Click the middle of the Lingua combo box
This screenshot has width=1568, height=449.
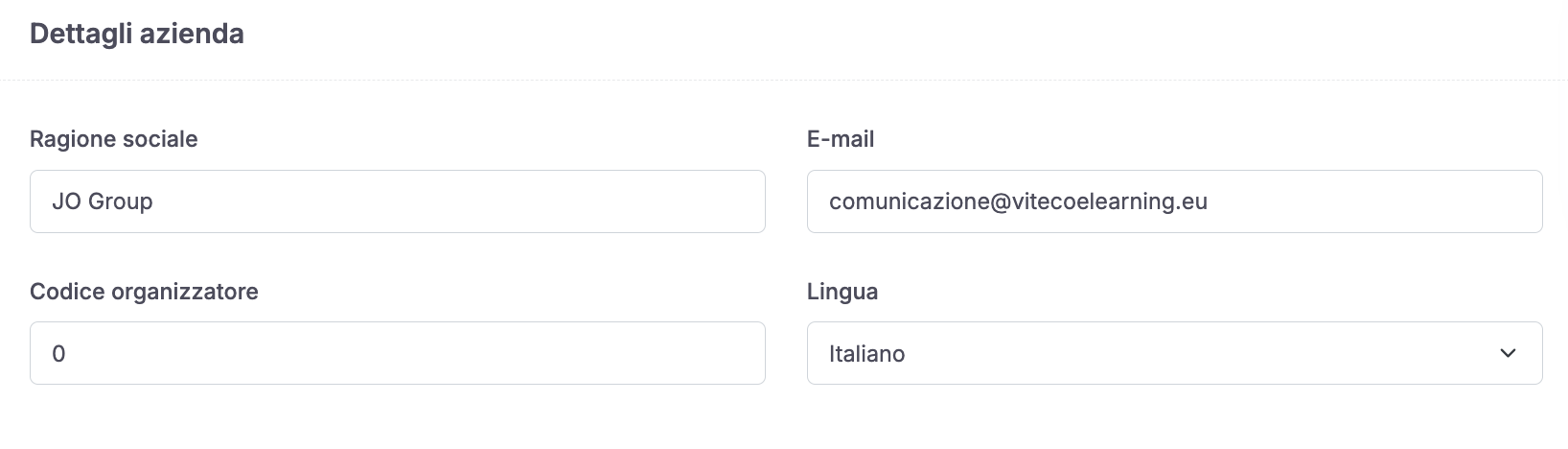pos(1174,353)
